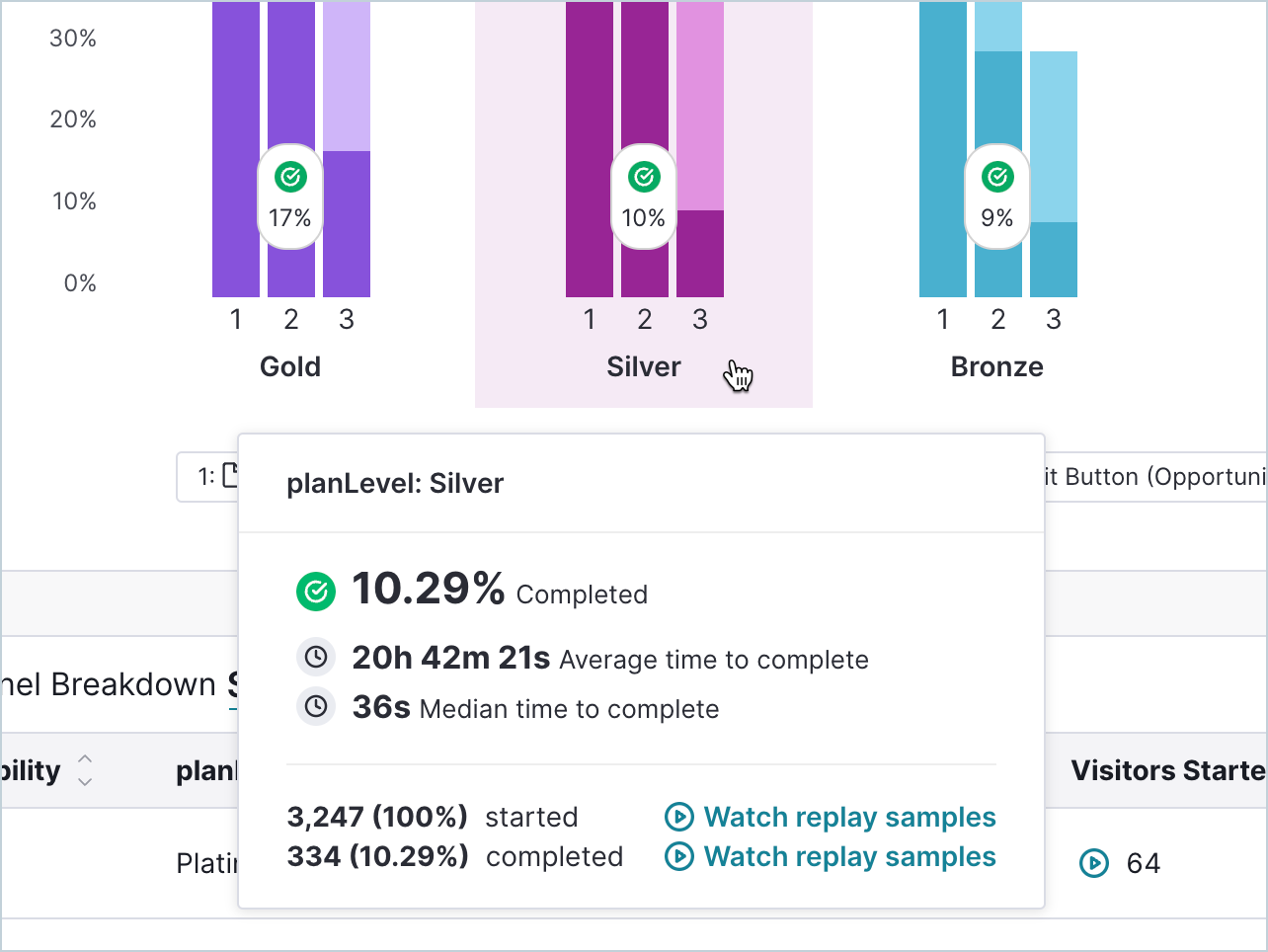
Task: Click the Silver 10% completion badge
Action: pyautogui.click(x=644, y=197)
